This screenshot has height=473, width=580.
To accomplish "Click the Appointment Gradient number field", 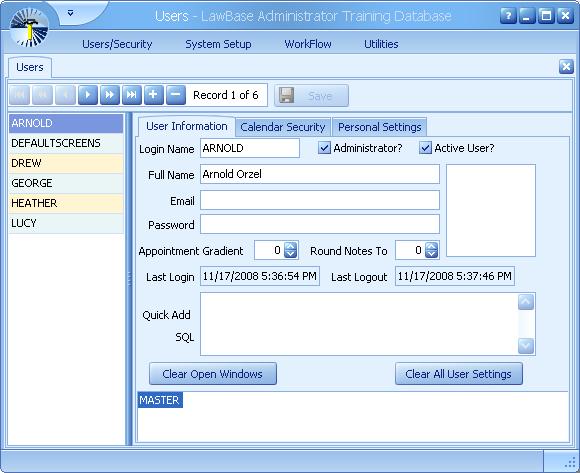I will (x=269, y=250).
